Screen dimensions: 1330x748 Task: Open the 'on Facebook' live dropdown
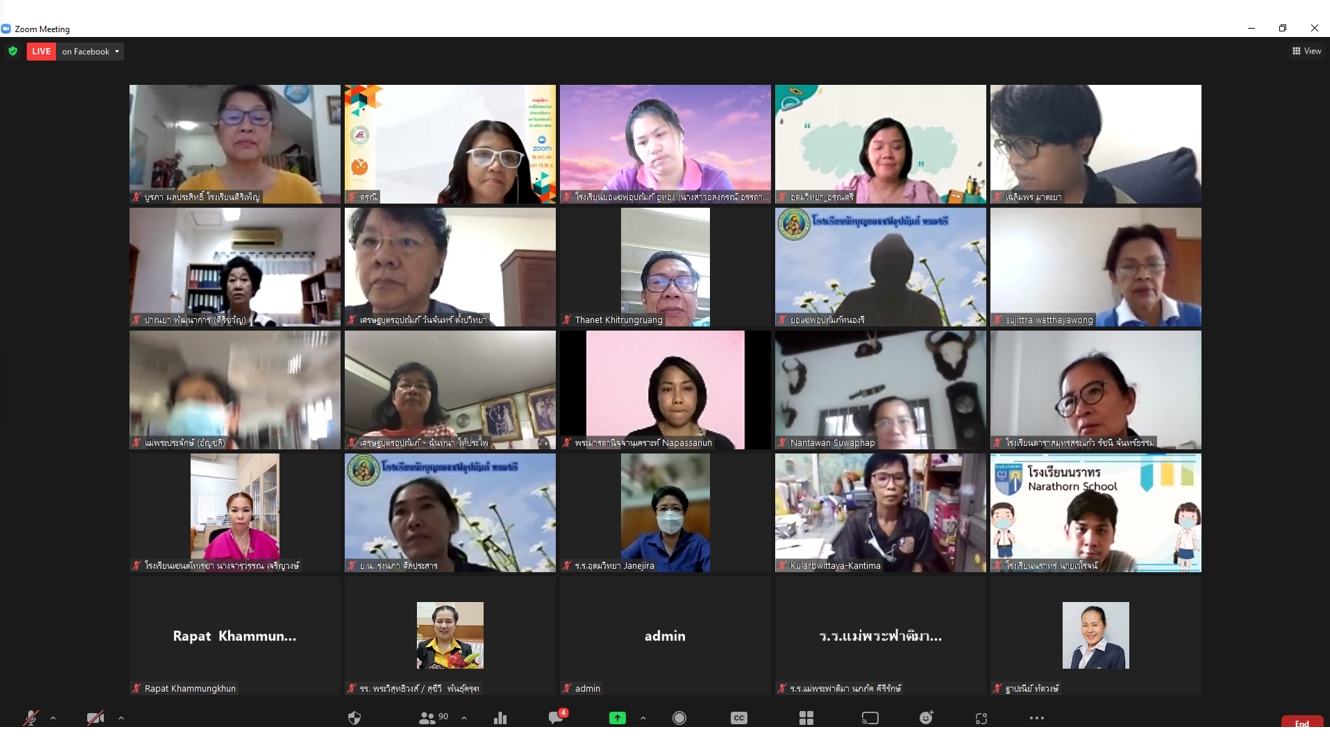[x=90, y=51]
